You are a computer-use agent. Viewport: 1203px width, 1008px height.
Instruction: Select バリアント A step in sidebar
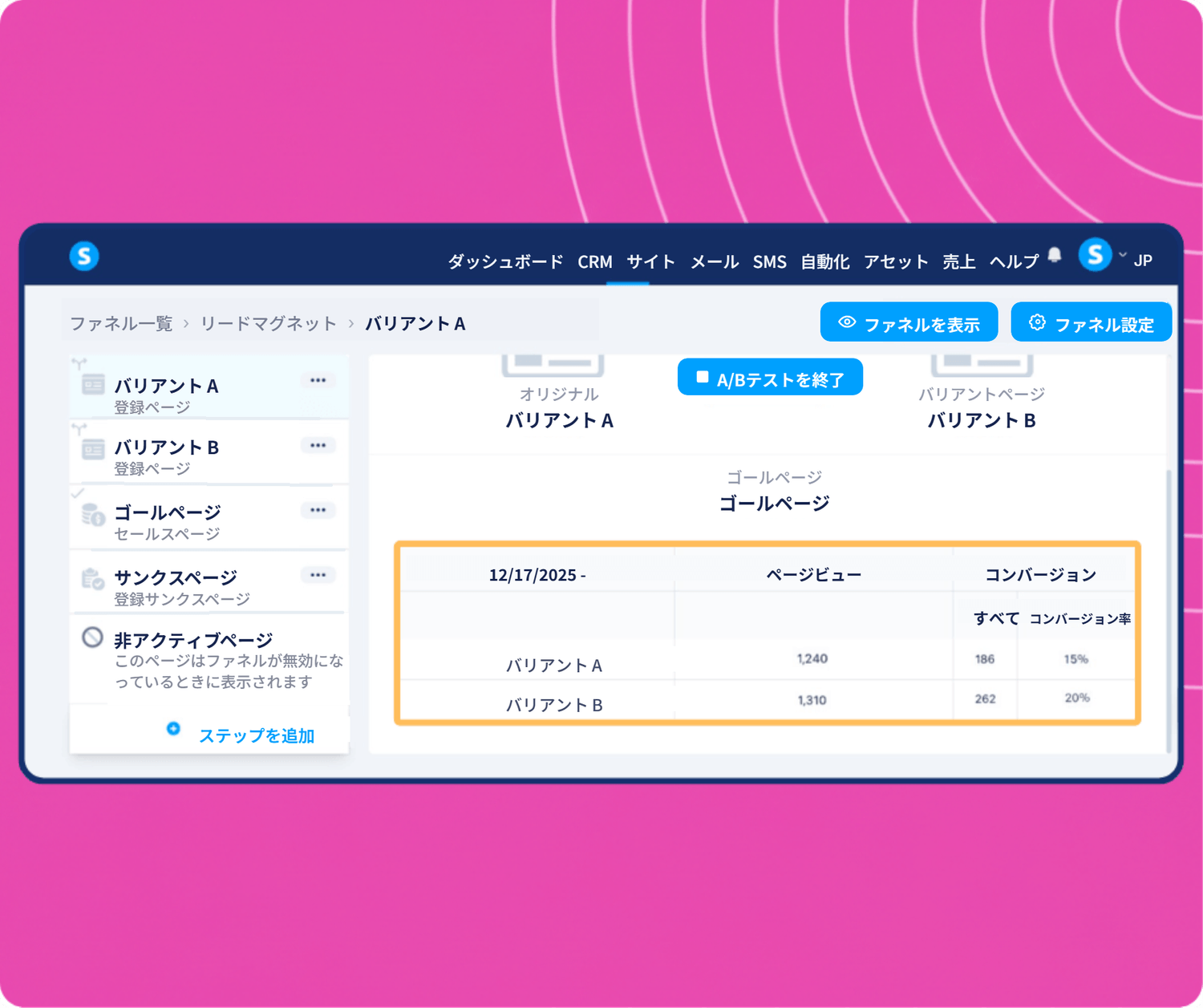pos(209,387)
